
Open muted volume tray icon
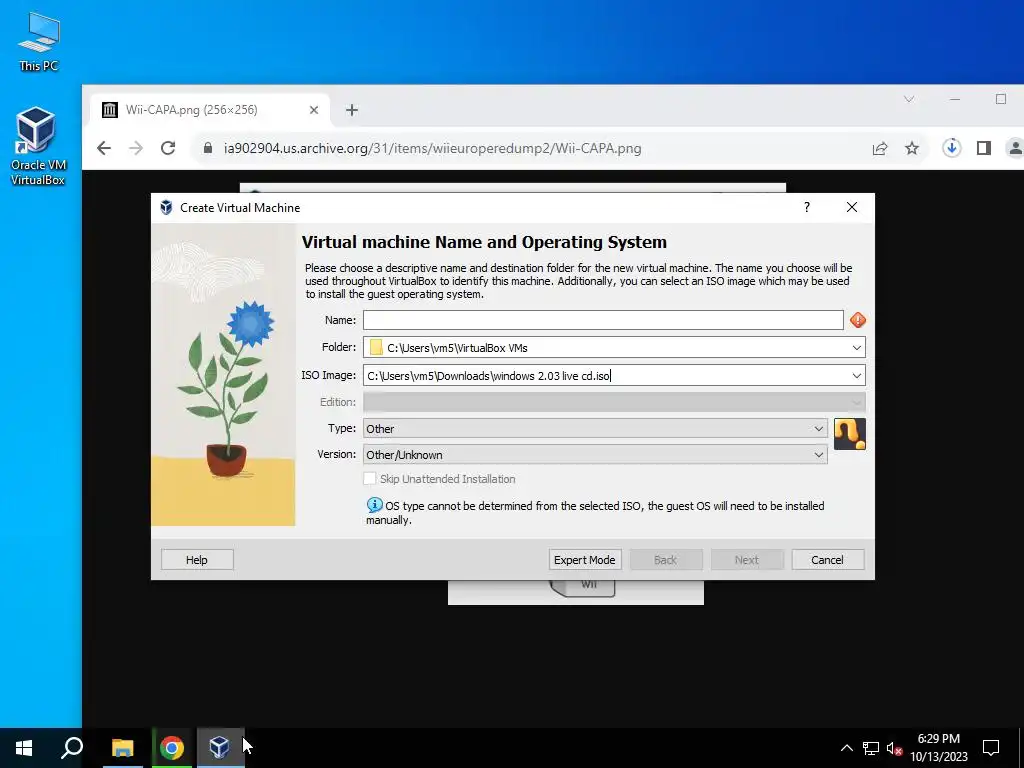click(x=894, y=748)
